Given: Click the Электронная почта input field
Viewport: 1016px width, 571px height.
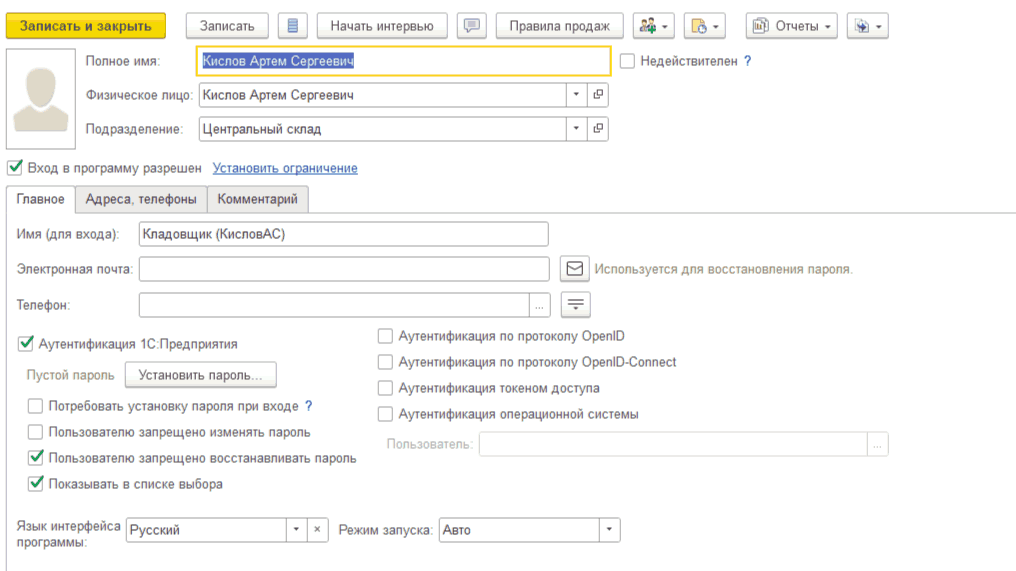Looking at the screenshot, I should click(x=344, y=269).
